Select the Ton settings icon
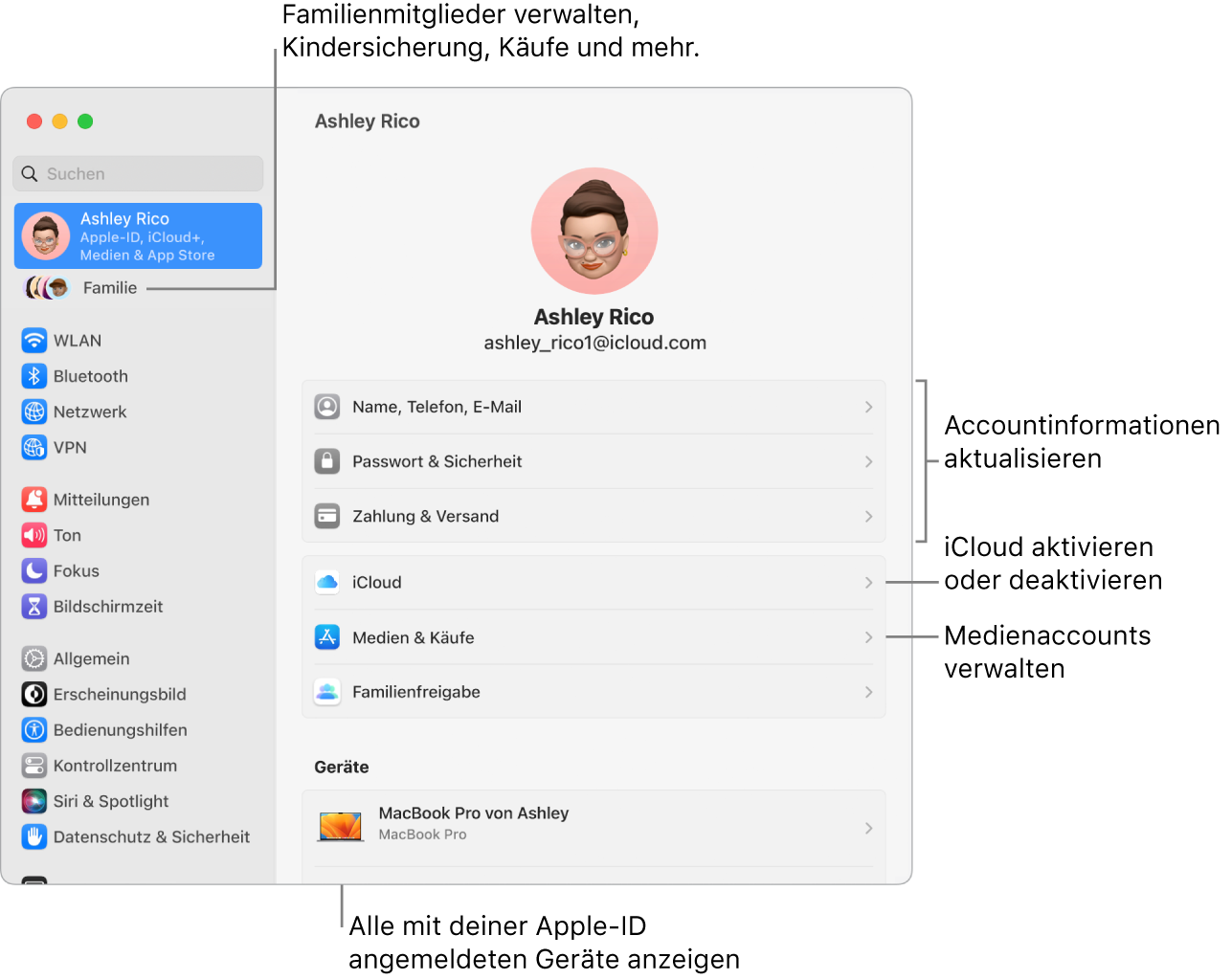The width and height of the screenshot is (1232, 980). click(34, 535)
